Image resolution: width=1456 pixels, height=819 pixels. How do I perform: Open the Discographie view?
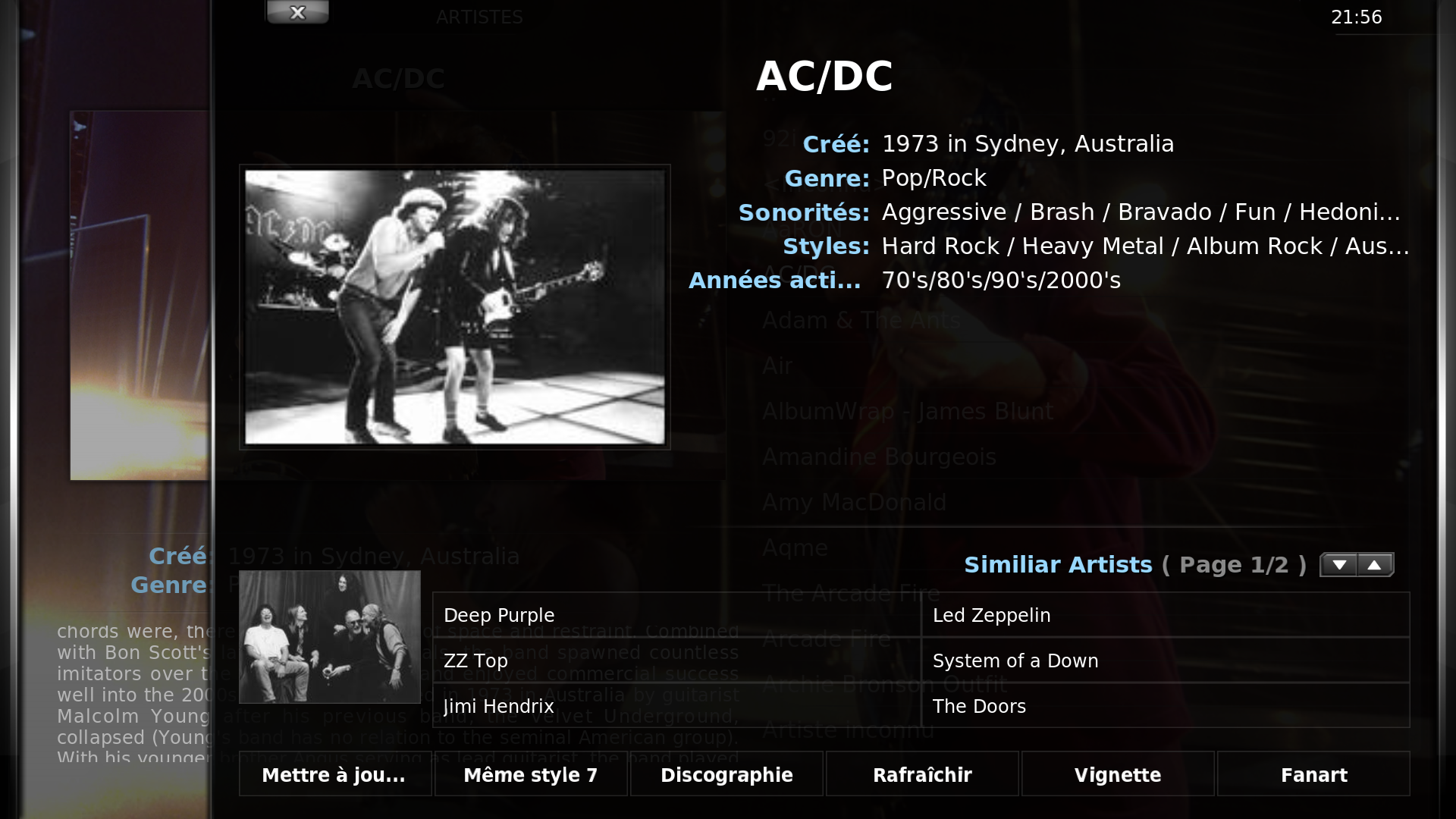coord(726,774)
